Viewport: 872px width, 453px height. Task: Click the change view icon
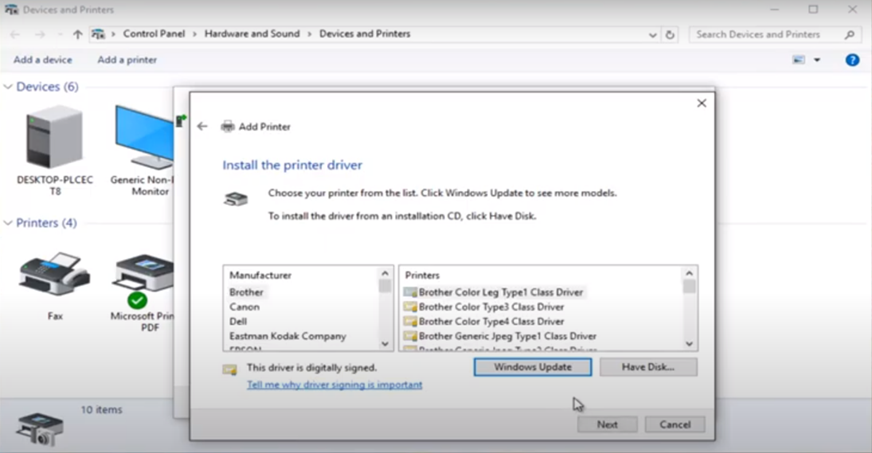(799, 60)
